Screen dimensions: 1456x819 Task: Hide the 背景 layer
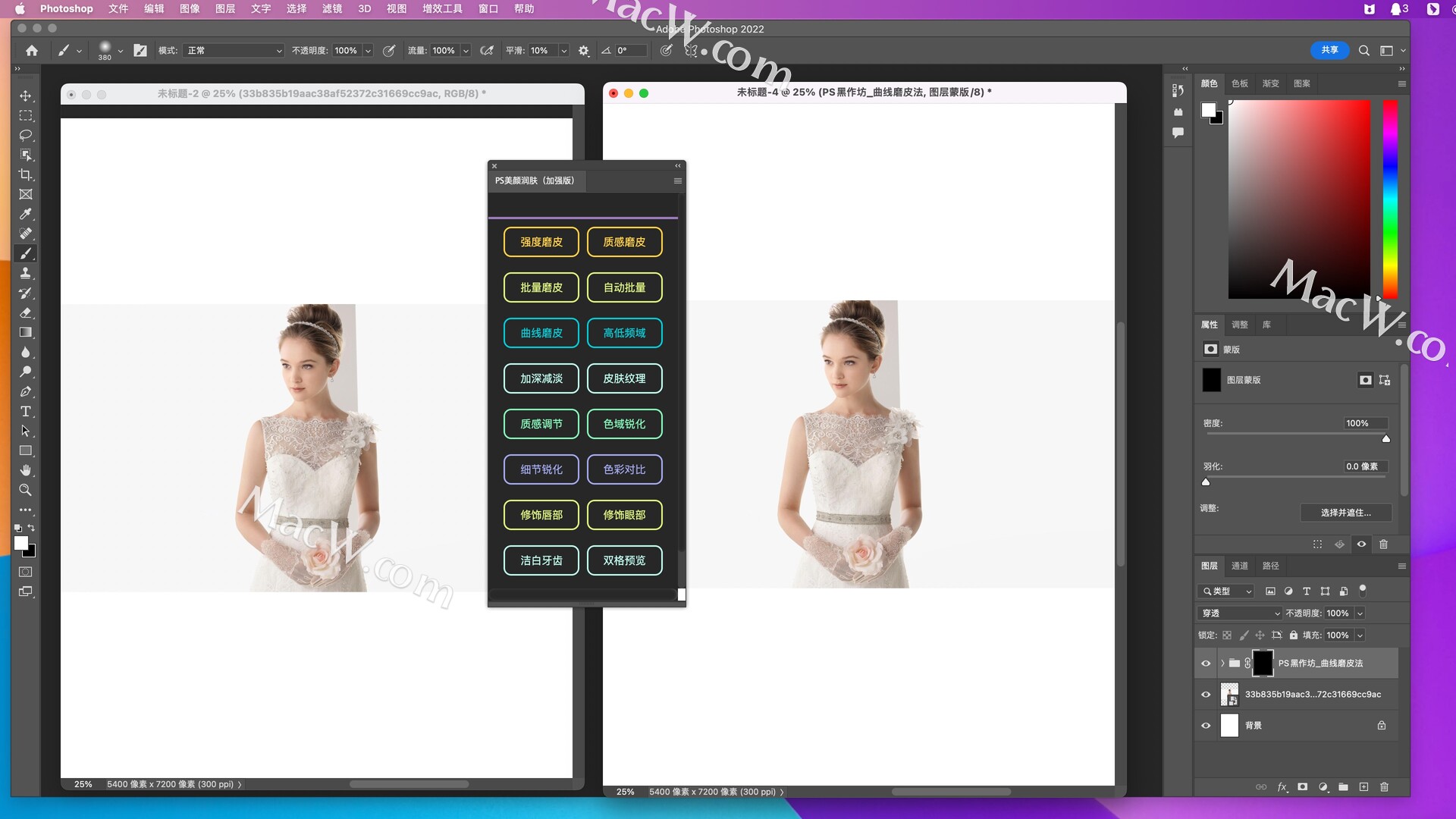1206,726
